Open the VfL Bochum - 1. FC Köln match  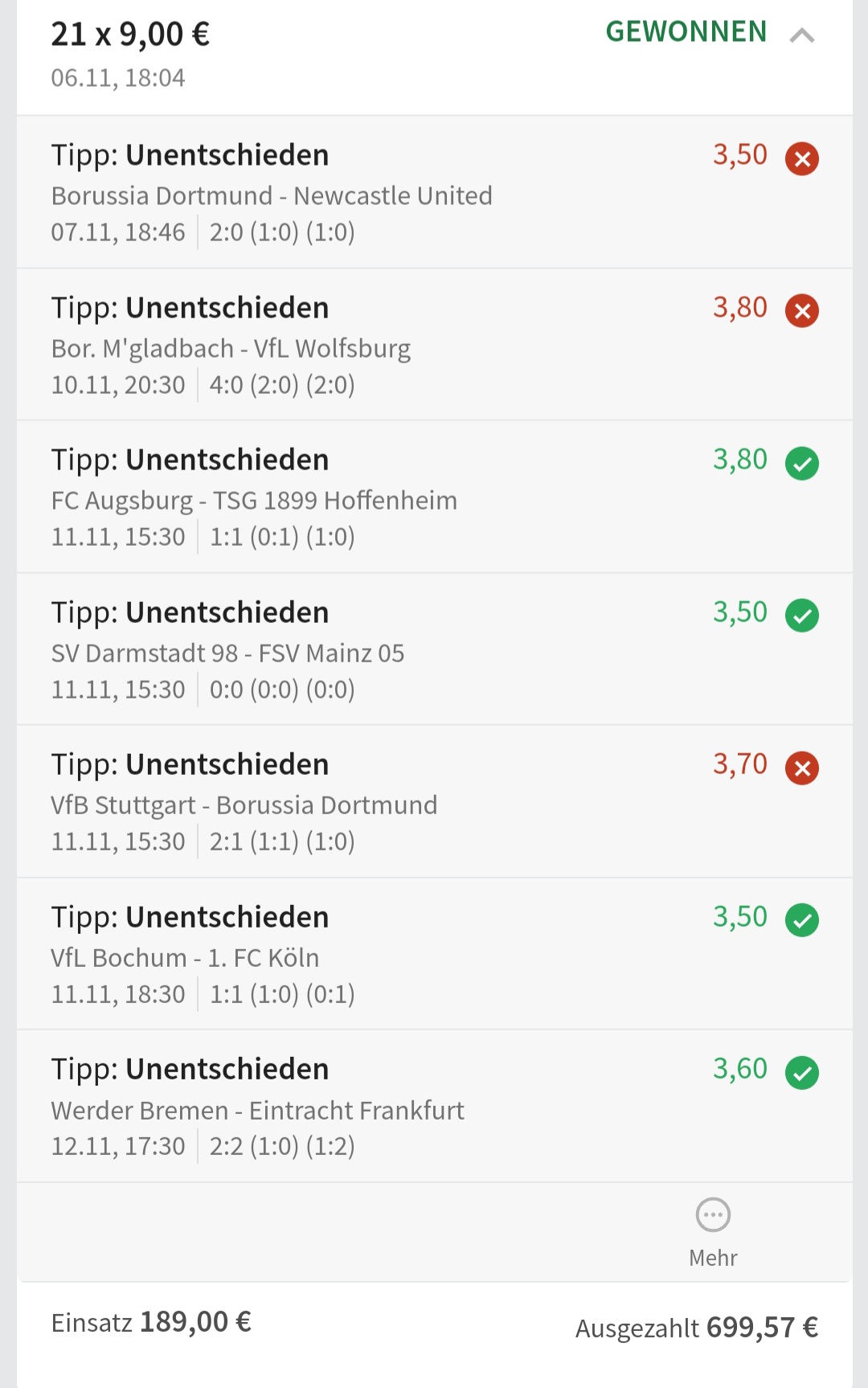(x=185, y=958)
